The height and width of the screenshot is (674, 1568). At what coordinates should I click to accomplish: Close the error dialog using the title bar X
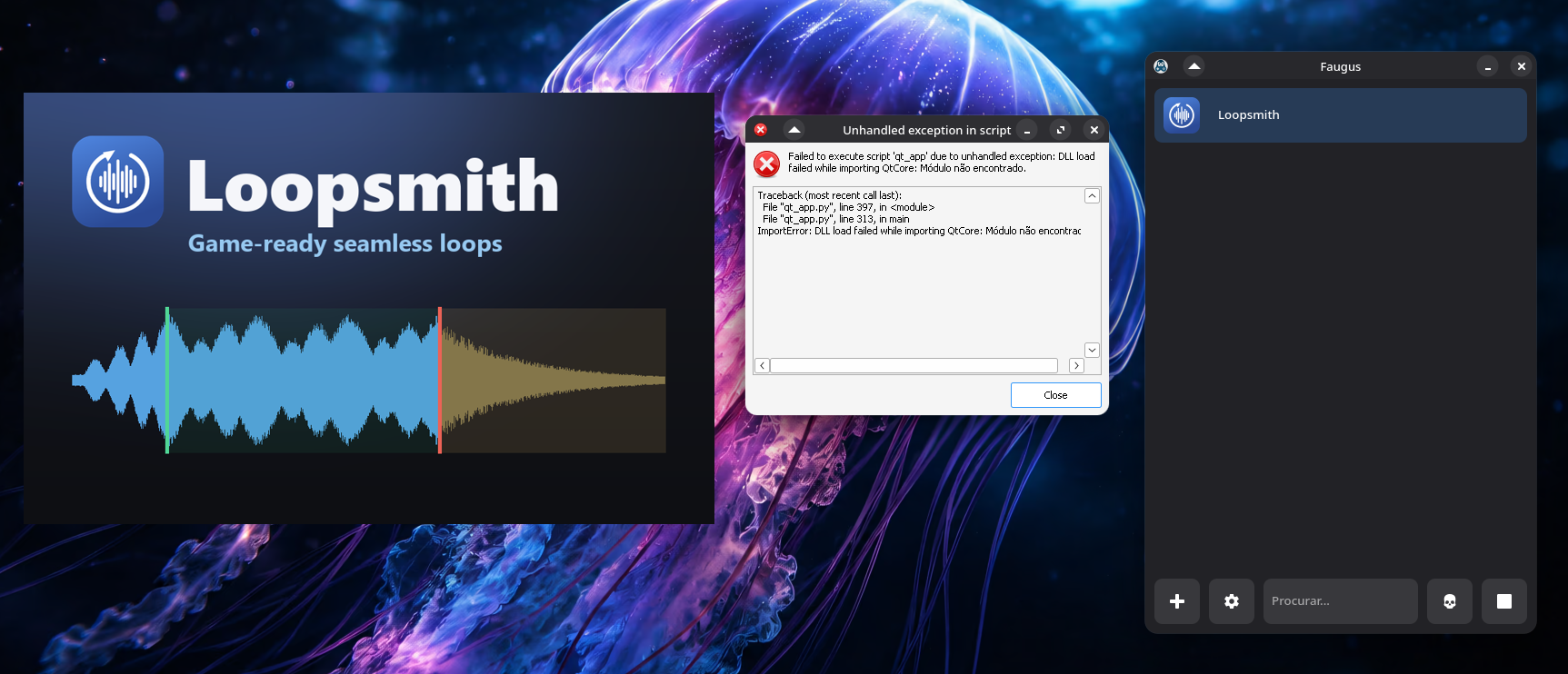[x=1094, y=130]
